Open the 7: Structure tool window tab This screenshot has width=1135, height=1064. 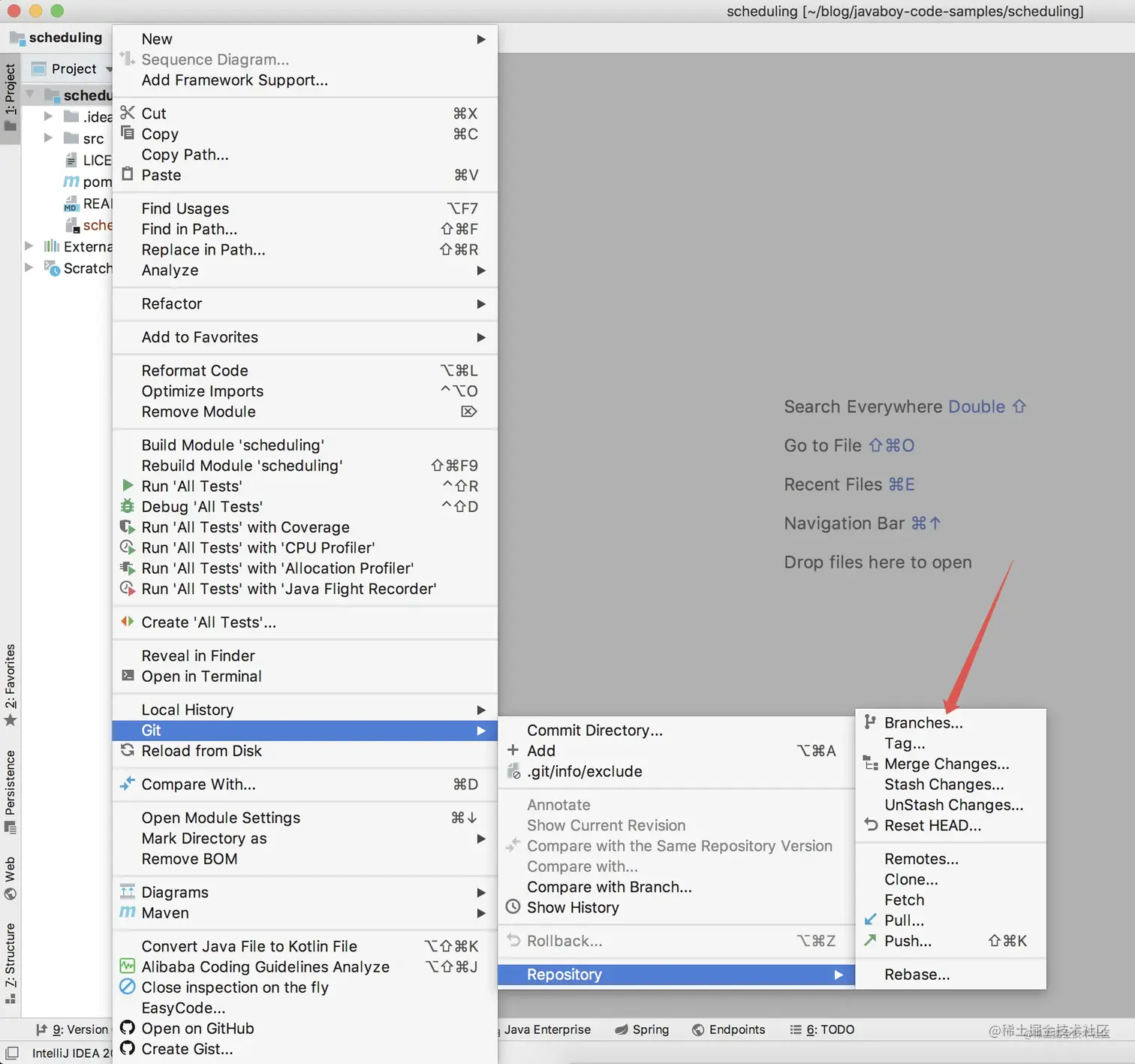[10, 963]
